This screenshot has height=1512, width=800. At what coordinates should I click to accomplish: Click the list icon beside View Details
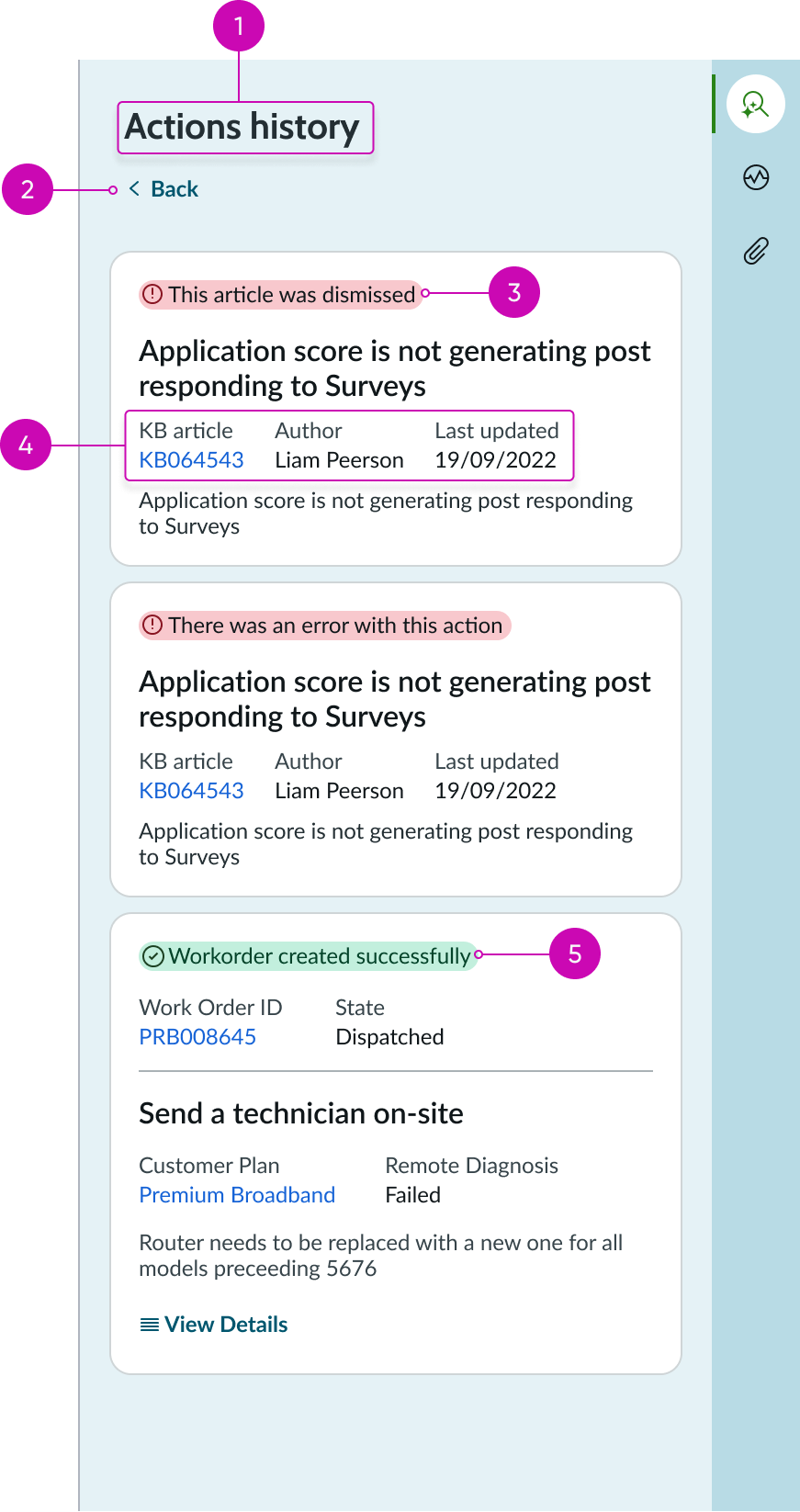147,1323
